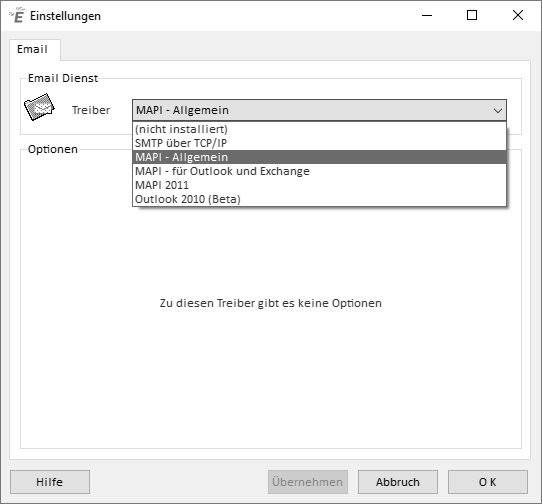Click the Einstellungen app icon in title bar
The image size is (542, 504).
coord(17,15)
